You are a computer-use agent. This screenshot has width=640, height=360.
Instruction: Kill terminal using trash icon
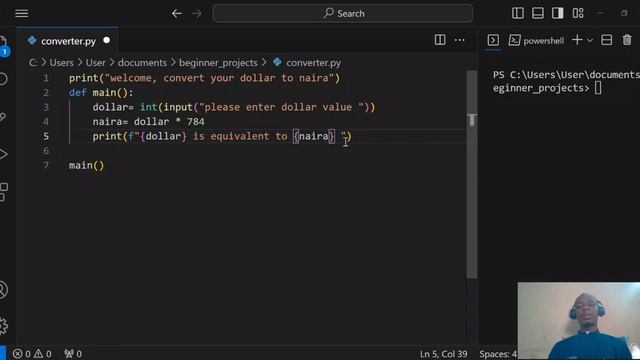(x=627, y=40)
